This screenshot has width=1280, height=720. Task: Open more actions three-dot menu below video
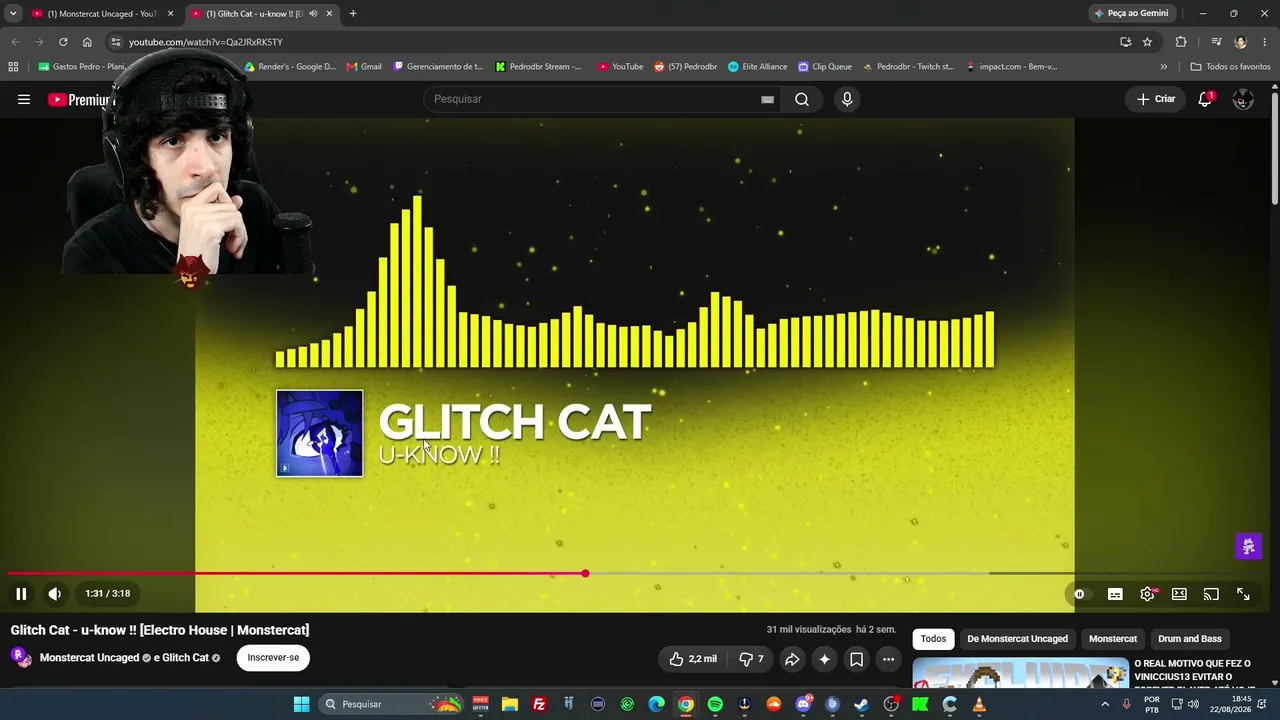888,659
